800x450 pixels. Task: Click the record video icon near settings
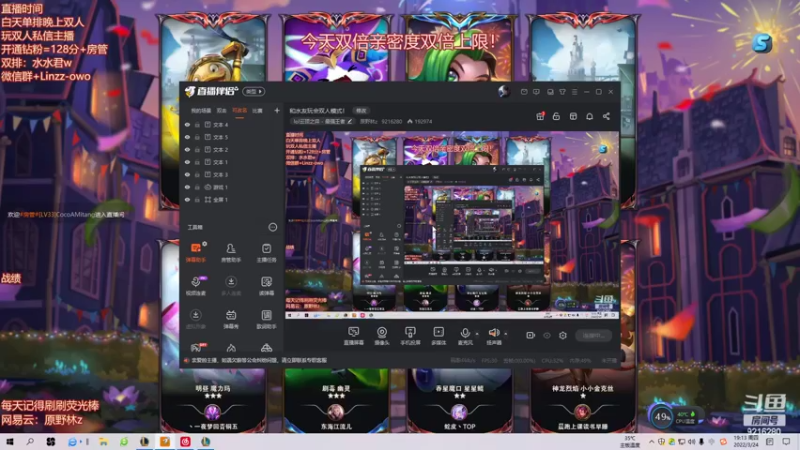(531, 335)
